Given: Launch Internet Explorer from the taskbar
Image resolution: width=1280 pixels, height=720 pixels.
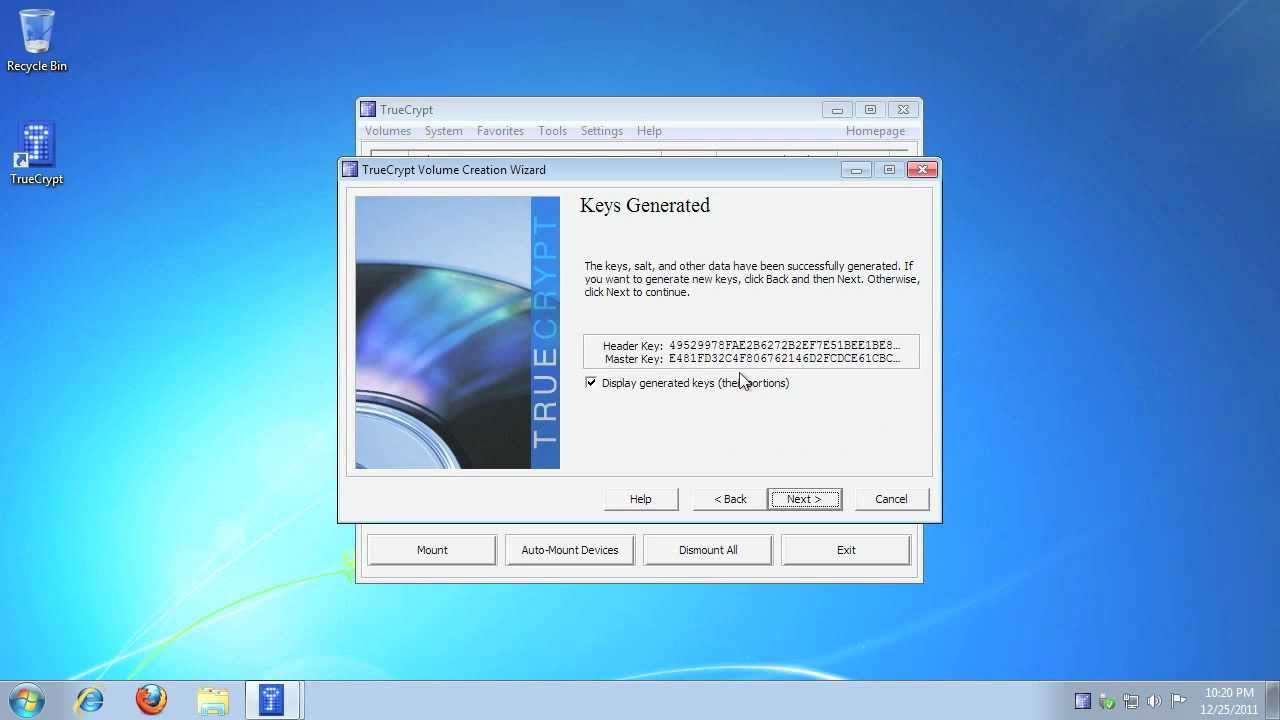Looking at the screenshot, I should 90,699.
